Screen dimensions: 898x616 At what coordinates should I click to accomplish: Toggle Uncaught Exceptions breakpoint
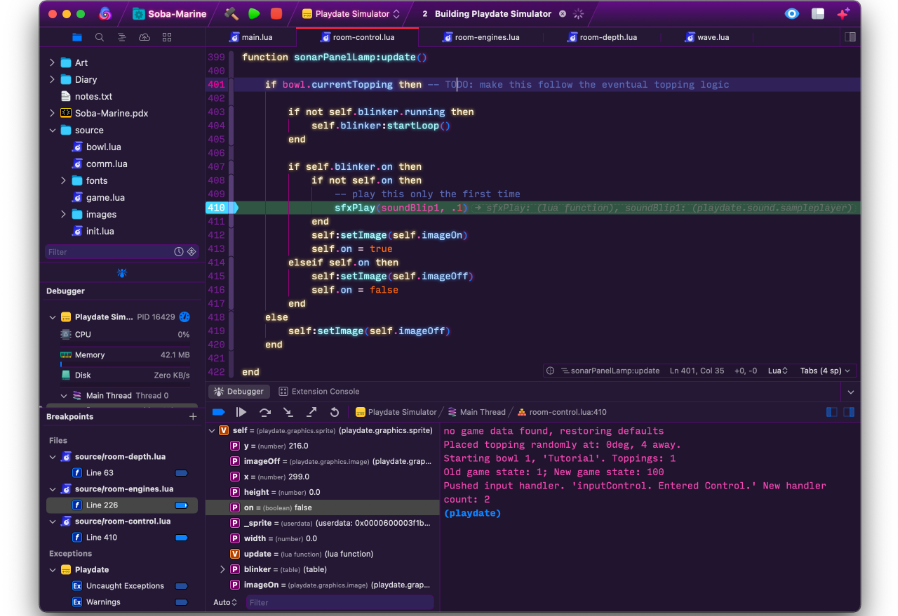click(181, 586)
